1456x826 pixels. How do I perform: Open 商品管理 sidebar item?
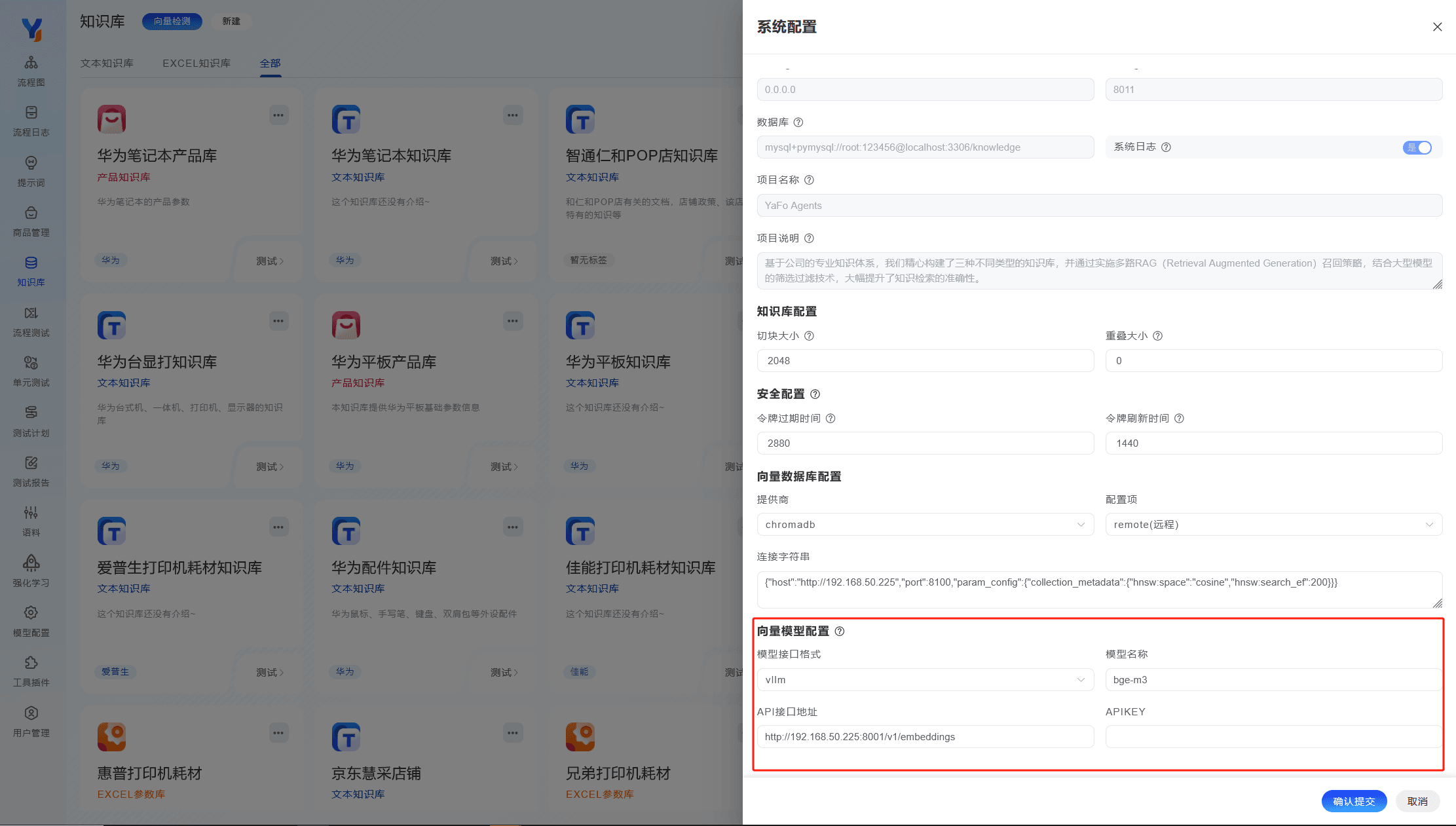point(31,221)
